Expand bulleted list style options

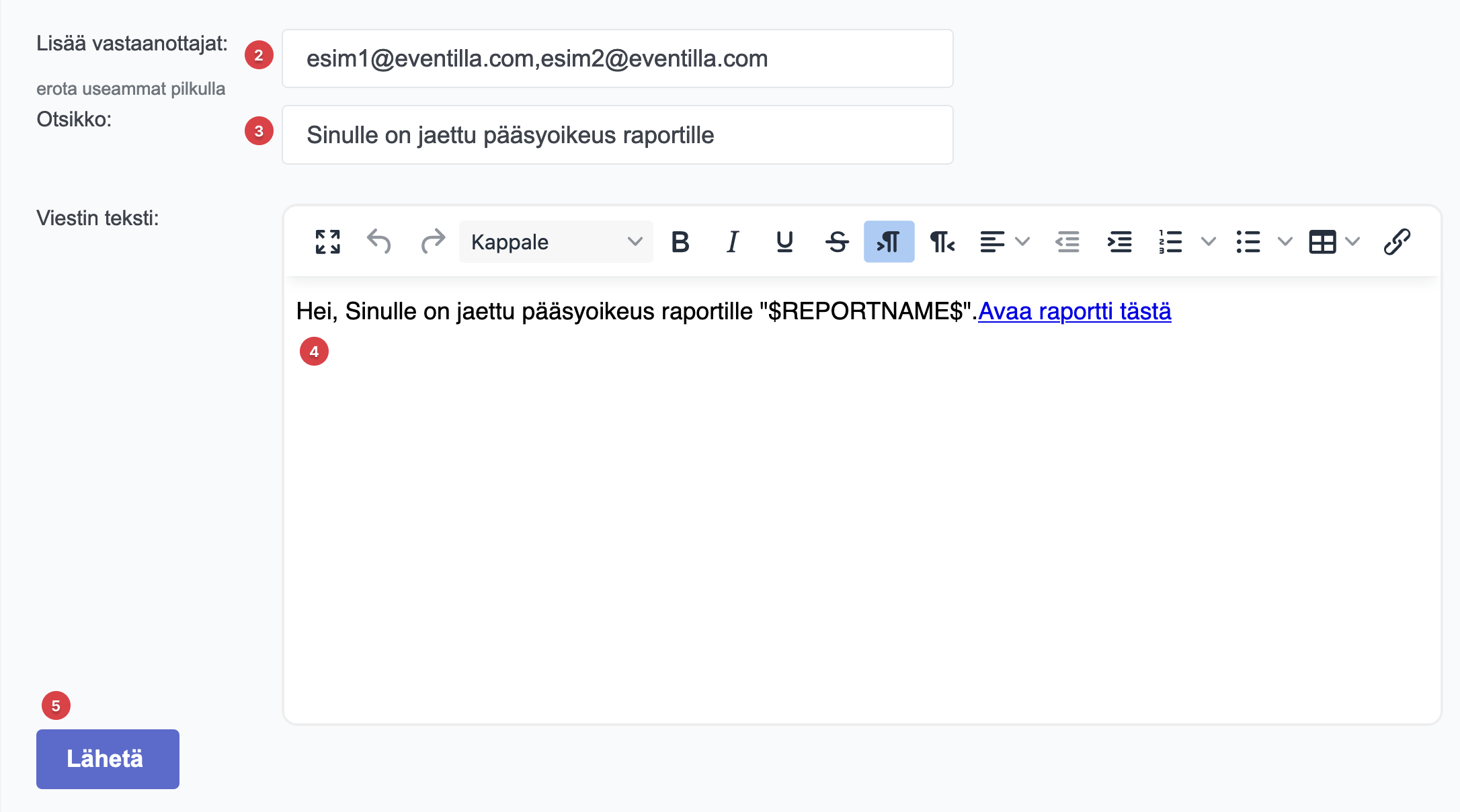click(1285, 242)
